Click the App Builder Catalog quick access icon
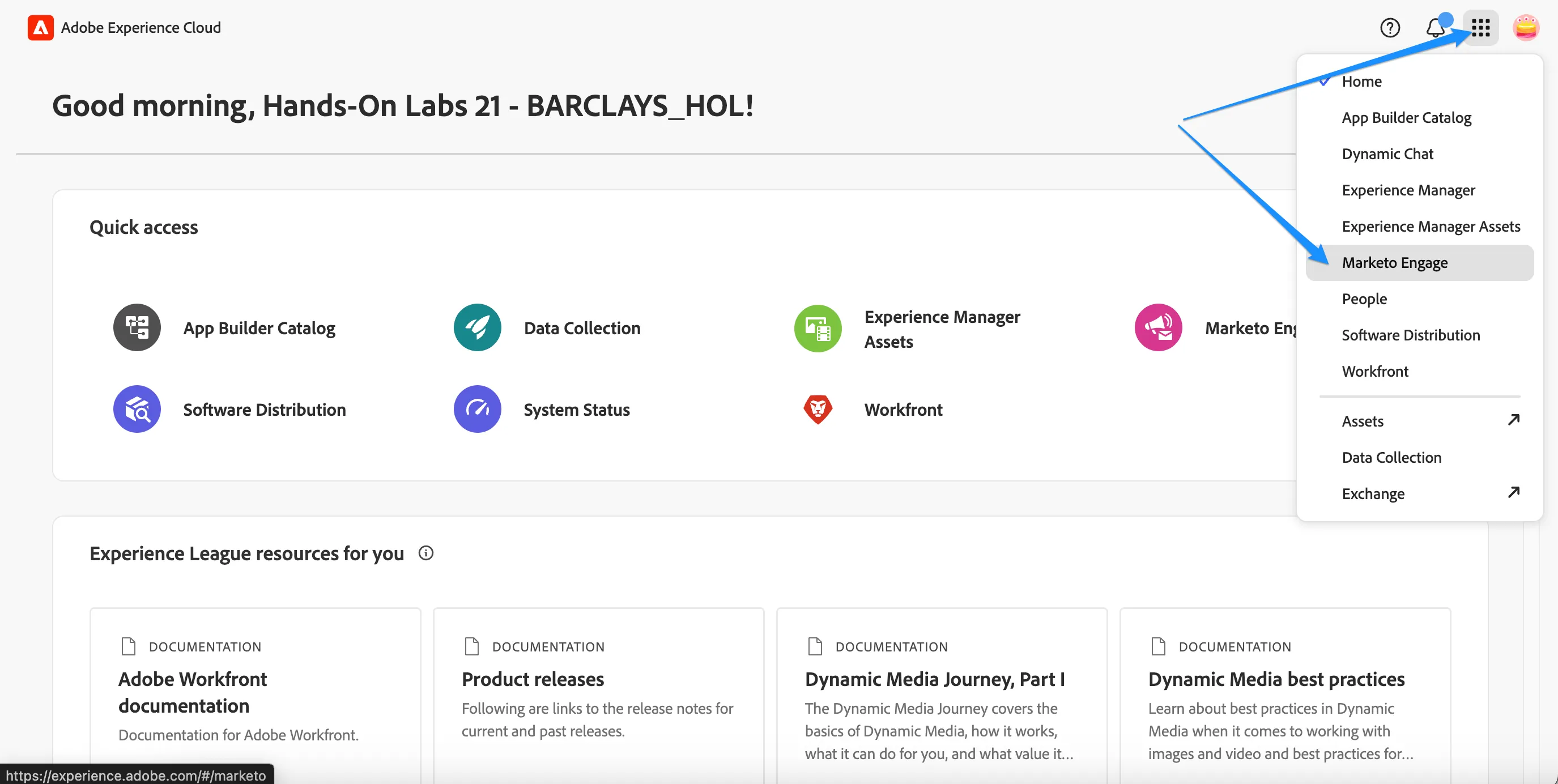The width and height of the screenshot is (1558, 784). pos(137,327)
